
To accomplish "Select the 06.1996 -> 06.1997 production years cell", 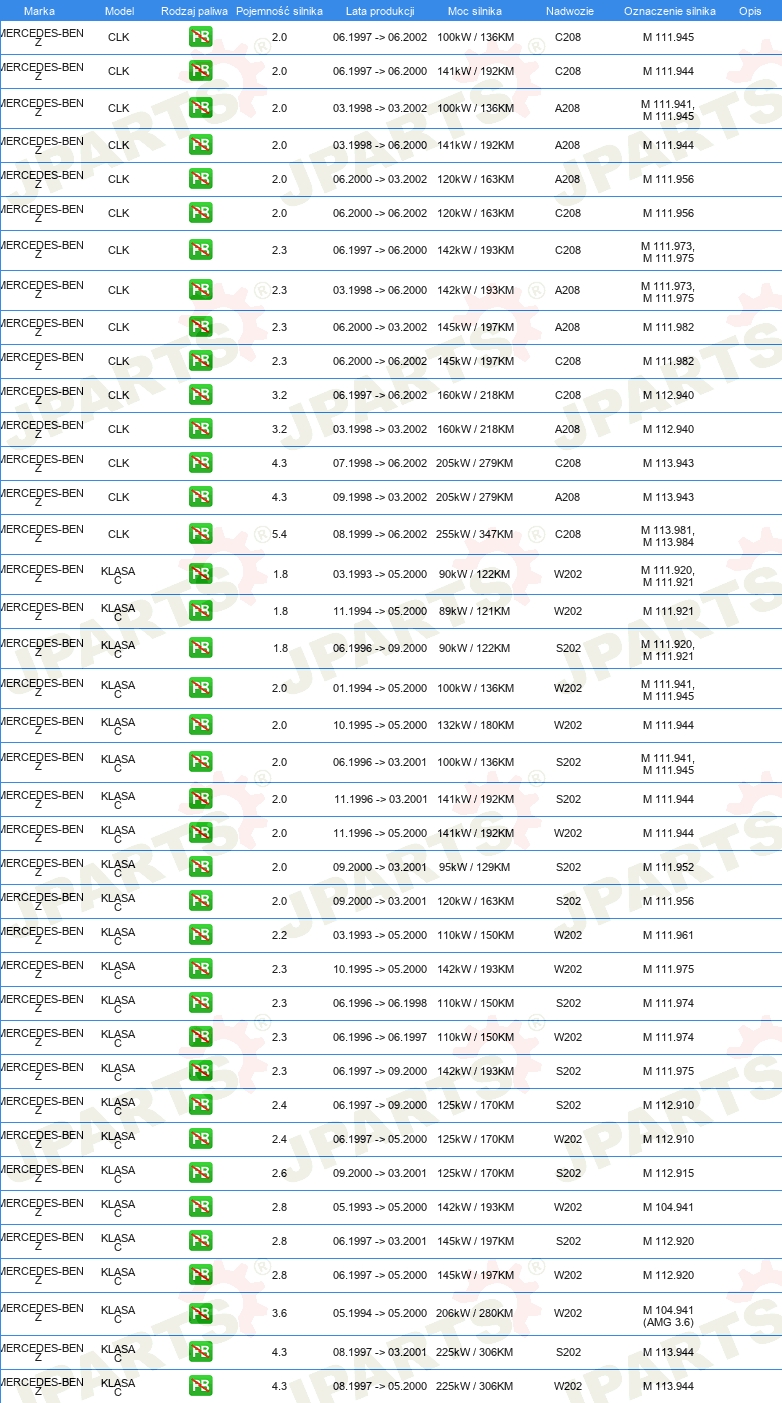I will (x=380, y=1037).
